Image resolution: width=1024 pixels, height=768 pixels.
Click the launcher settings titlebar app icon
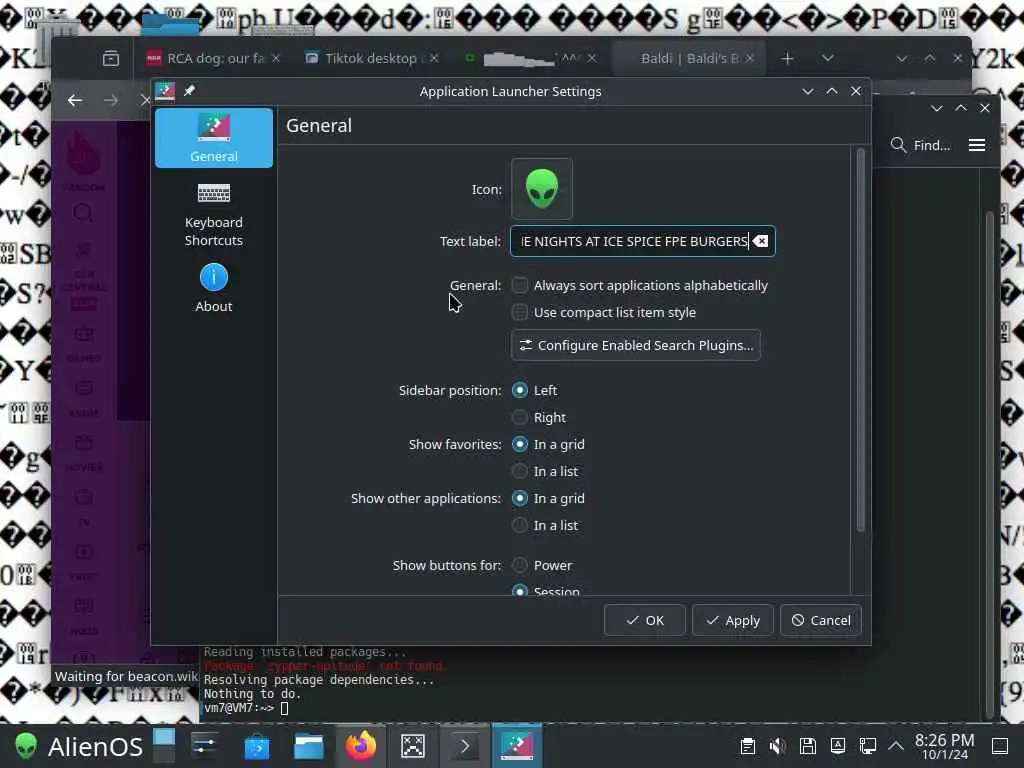[165, 91]
